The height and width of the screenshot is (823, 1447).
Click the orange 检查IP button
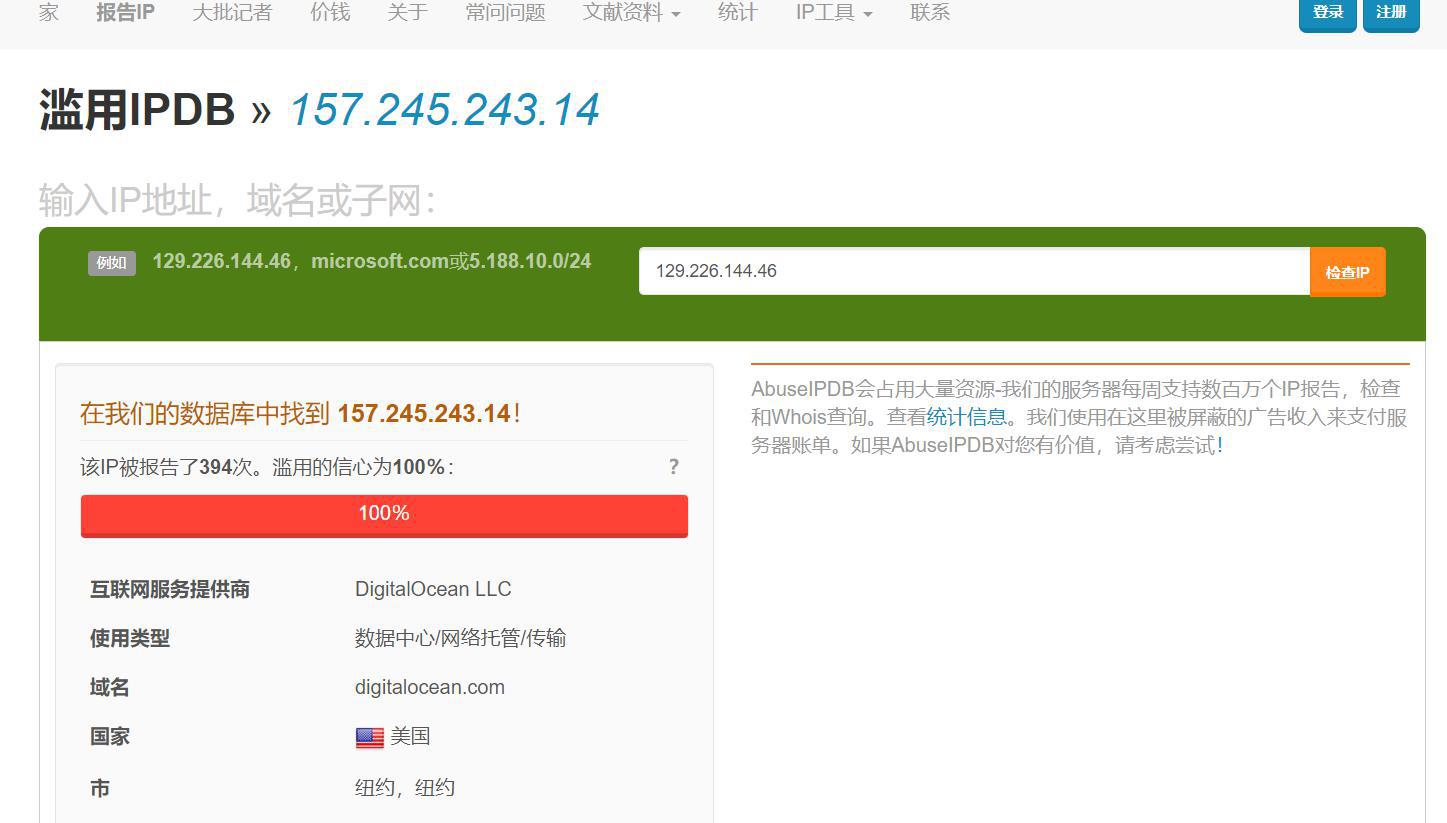click(1347, 272)
